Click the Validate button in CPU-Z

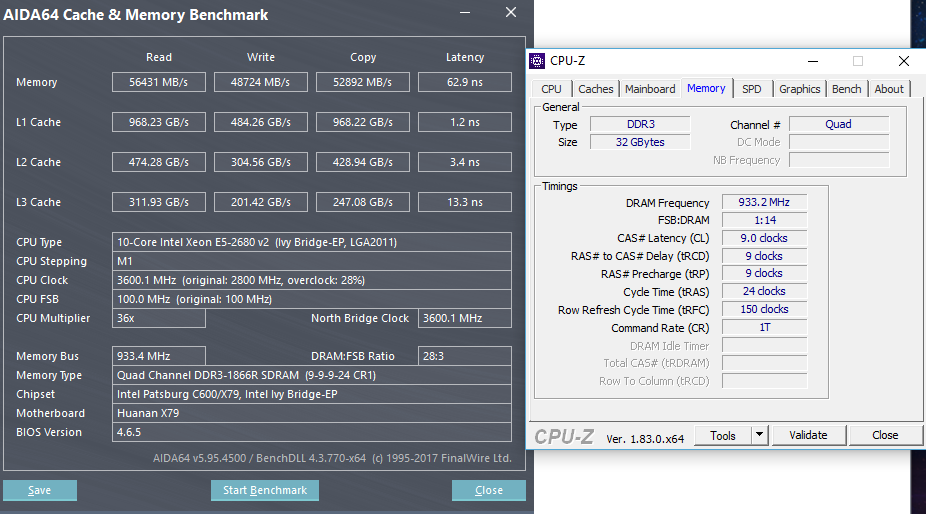tap(808, 435)
